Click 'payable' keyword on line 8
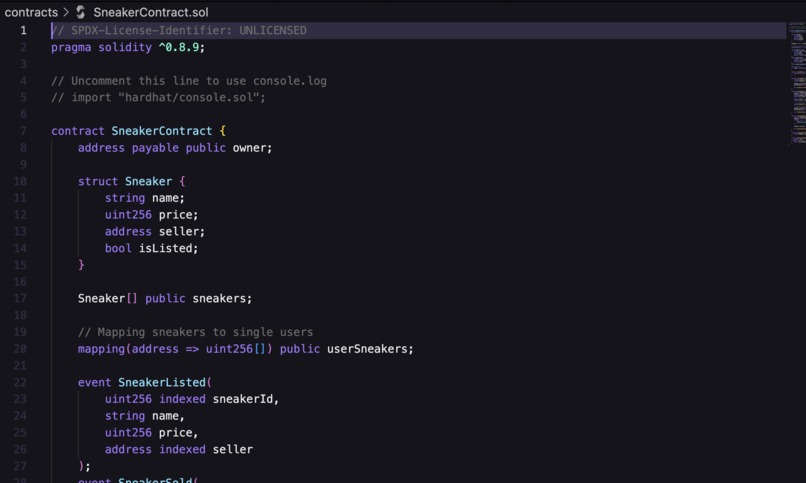Viewport: 806px width, 483px height. coord(155,148)
